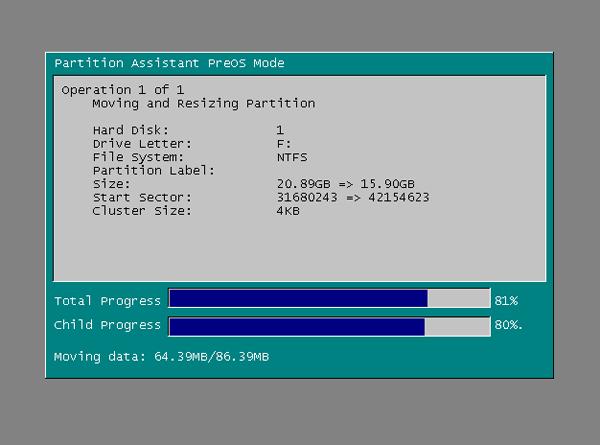Screen dimensions: 600x445
Task: Select the size value 20.89GB => 15.90GB
Action: tap(345, 184)
